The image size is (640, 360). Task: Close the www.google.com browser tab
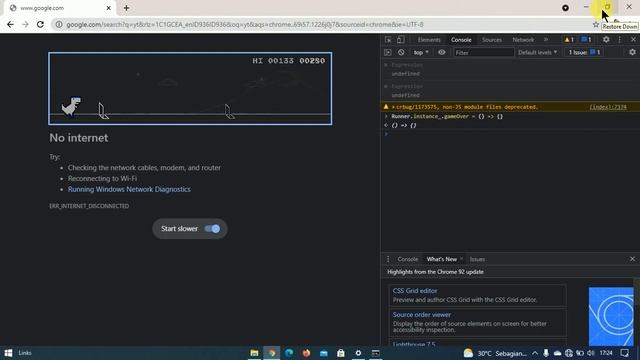pos(109,8)
